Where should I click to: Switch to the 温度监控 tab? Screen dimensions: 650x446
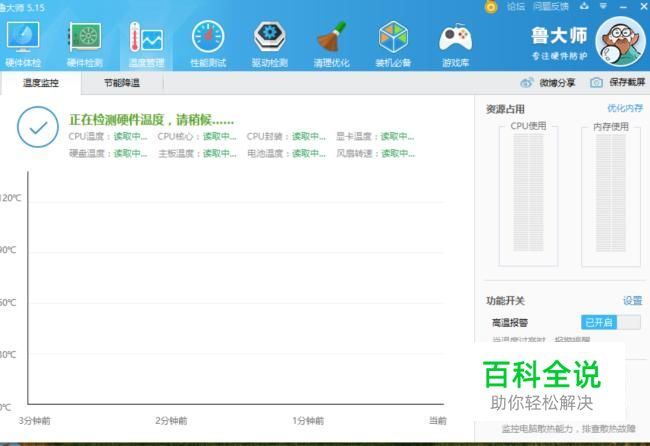(x=41, y=83)
